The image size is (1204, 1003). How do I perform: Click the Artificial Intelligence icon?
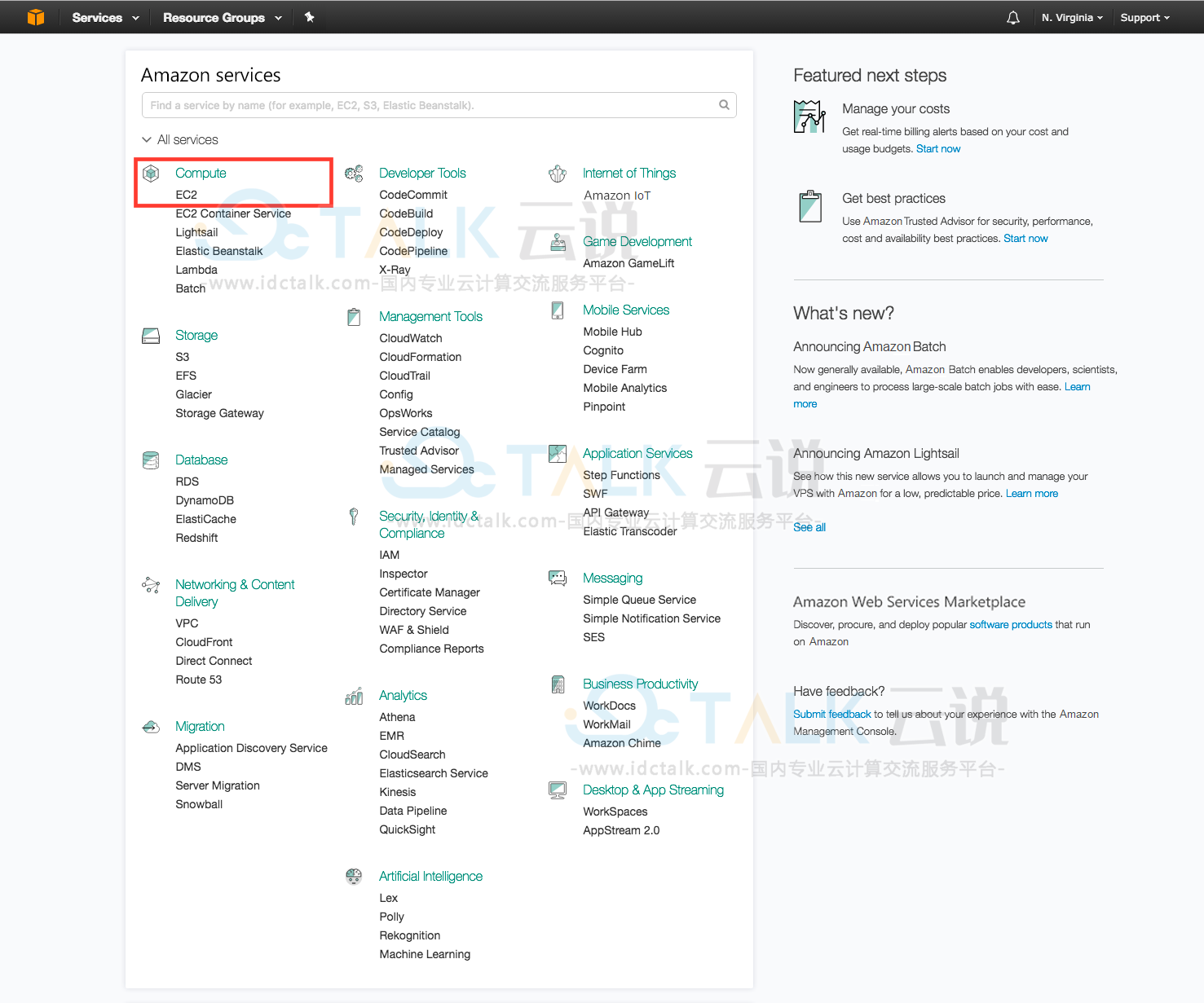click(x=354, y=877)
